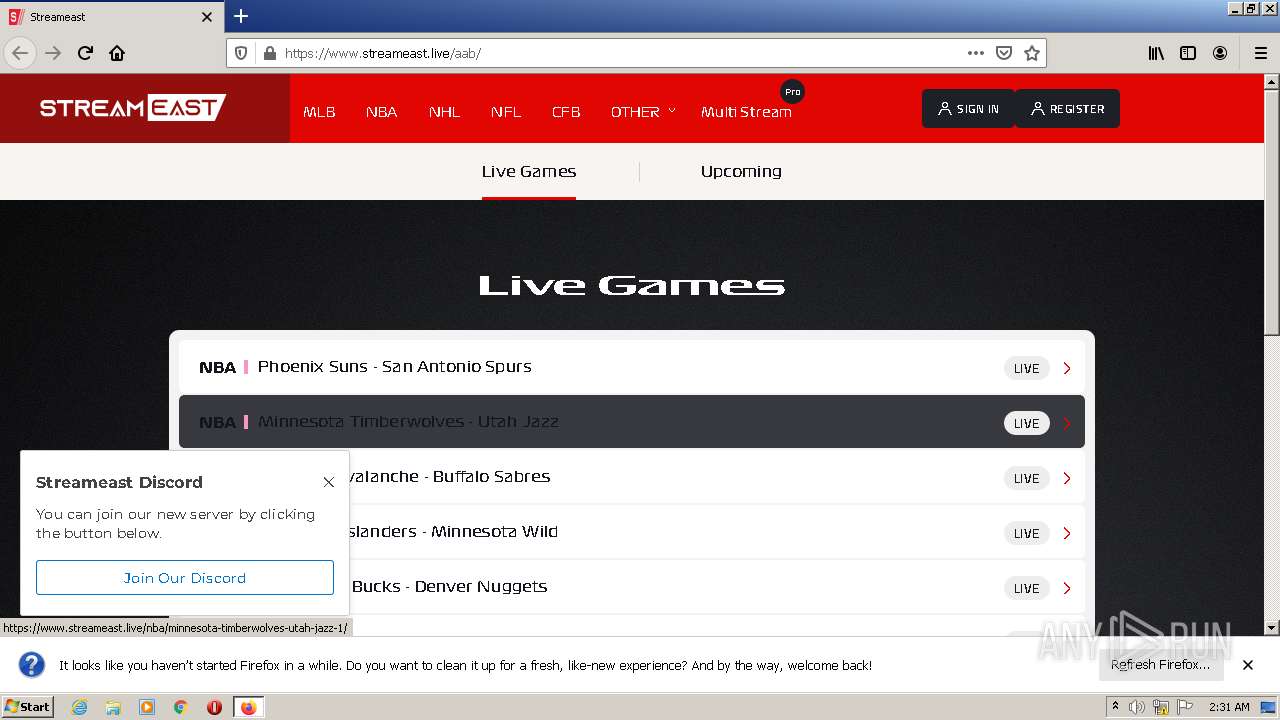
Task: Click the Firefox forward arrow button
Action: (53, 53)
